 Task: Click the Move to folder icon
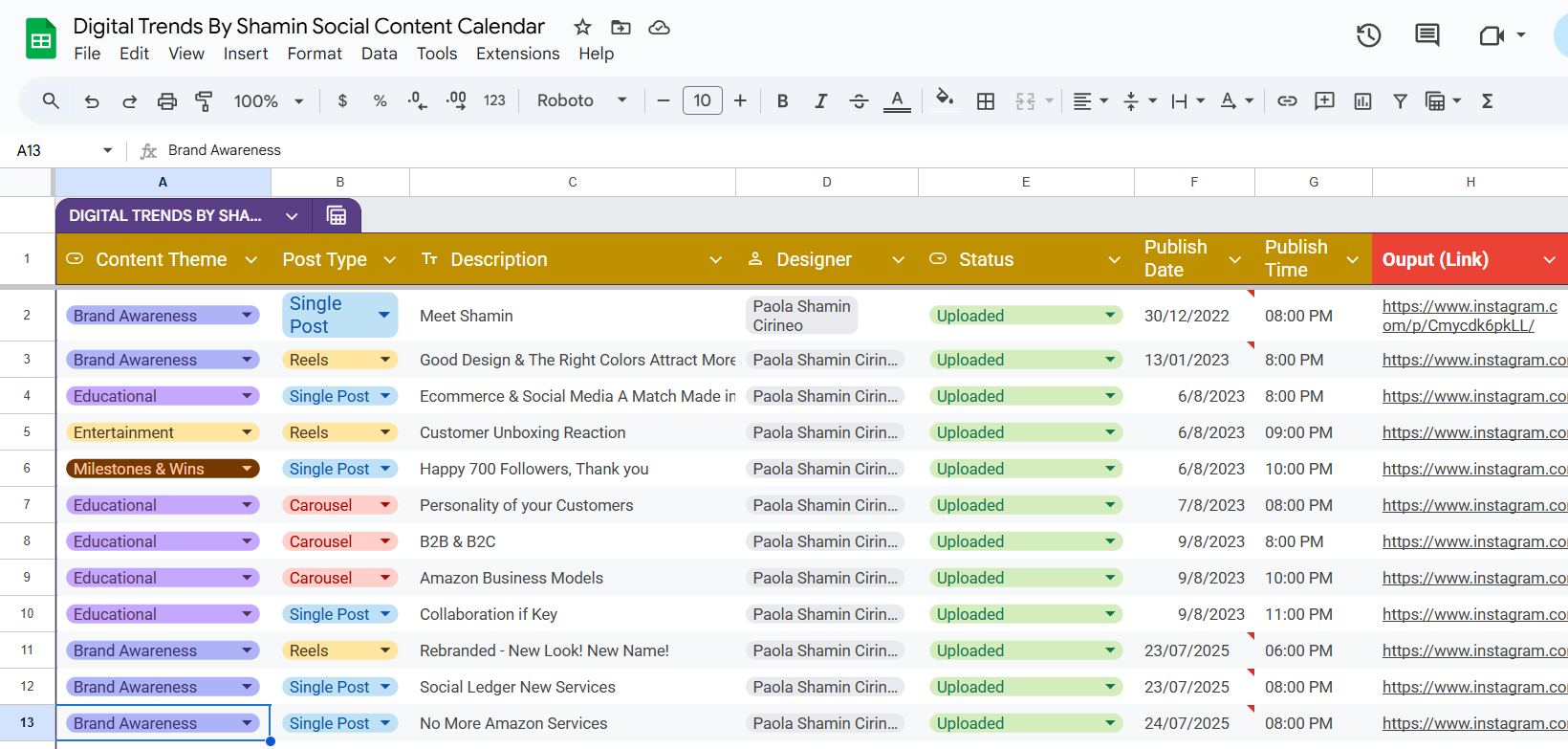tap(621, 27)
